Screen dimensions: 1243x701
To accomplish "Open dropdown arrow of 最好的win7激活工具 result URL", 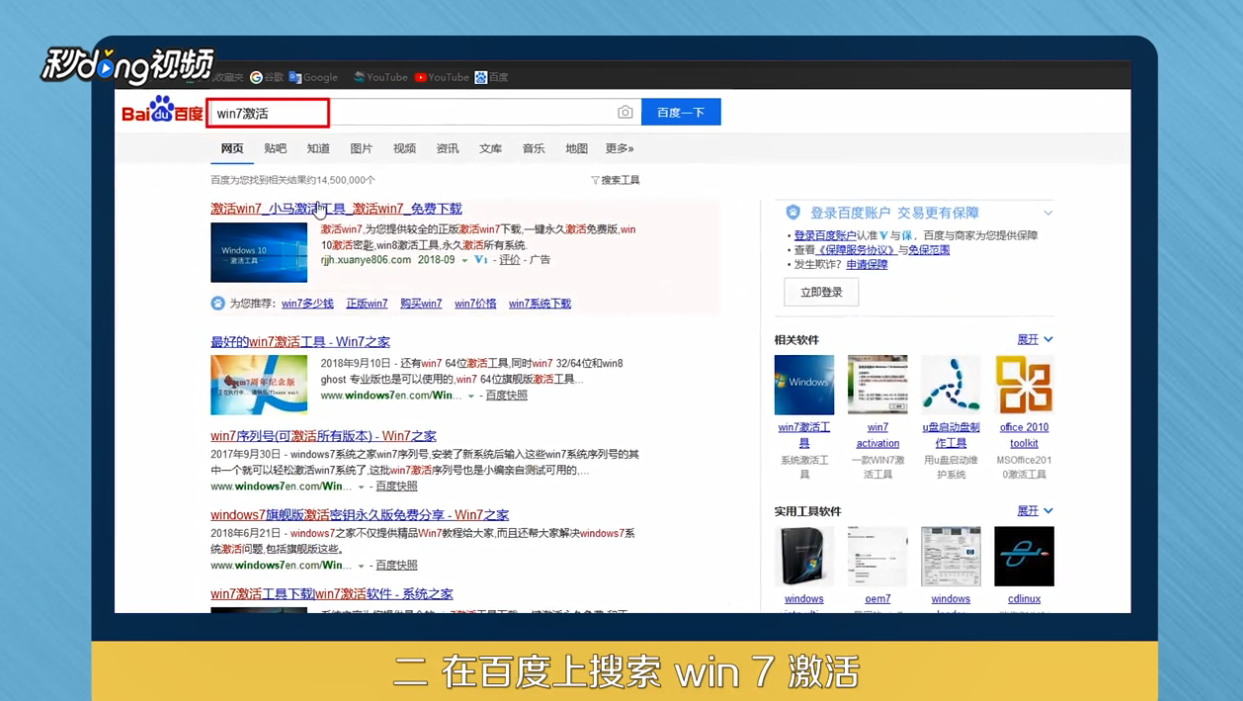I will (471, 396).
